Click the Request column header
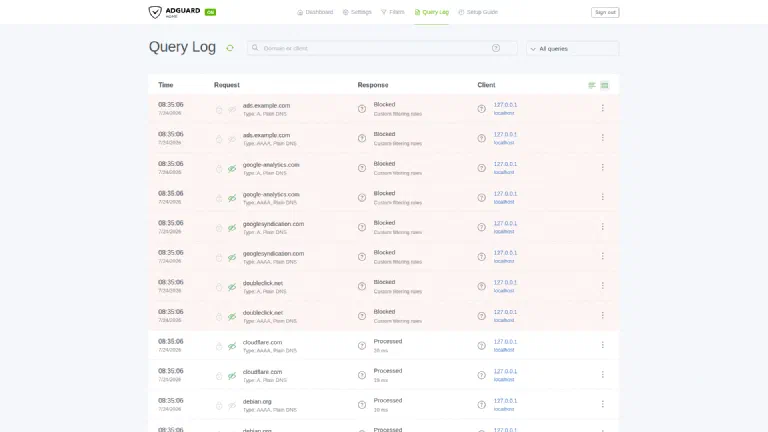 point(227,85)
